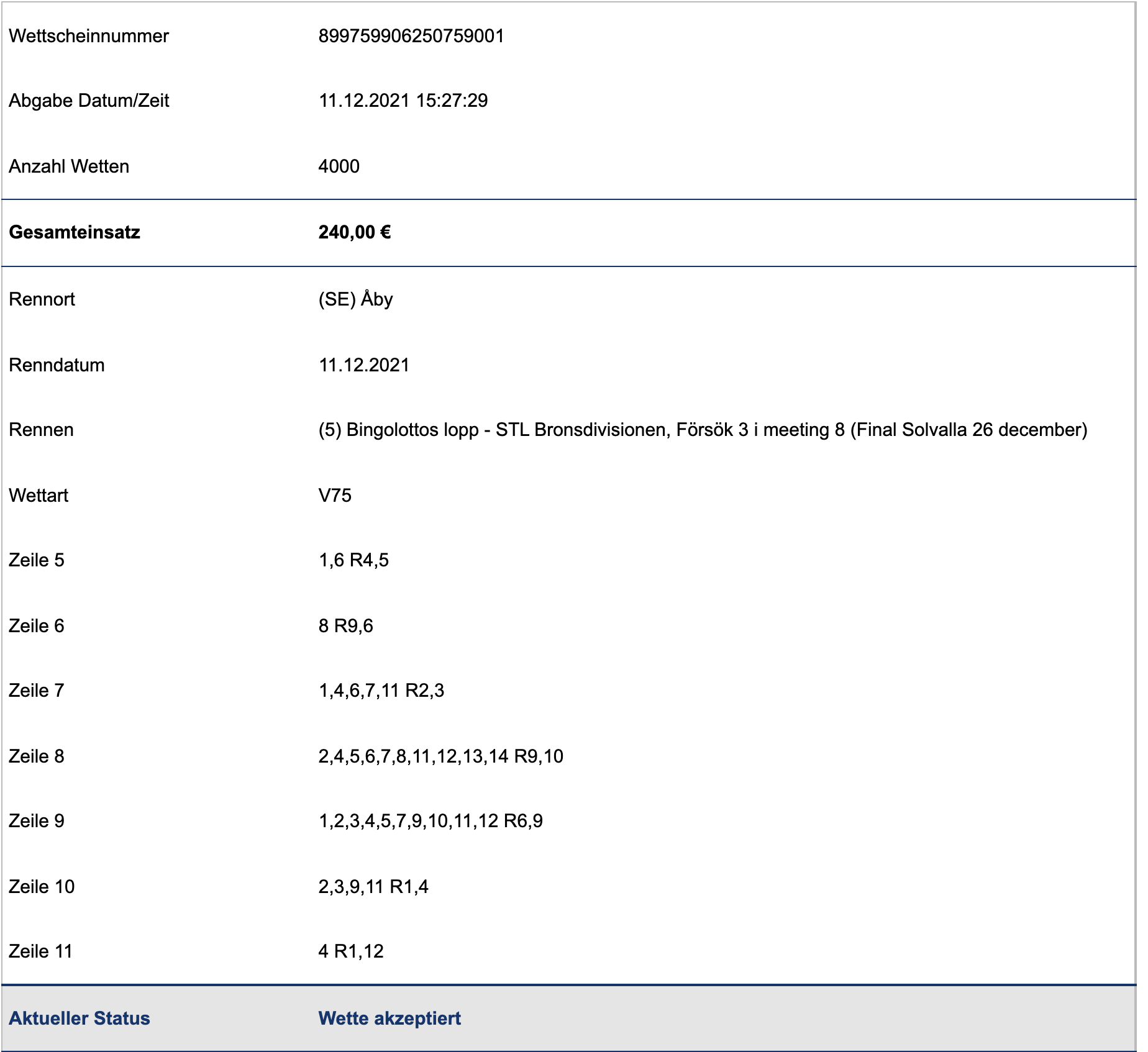Click the Zeile 11 label
Screen dimensions: 1148x1052
(x=41, y=951)
